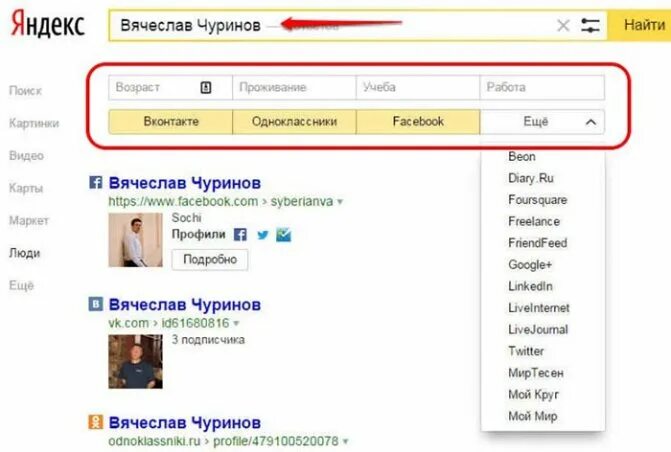Open the calendar icon in Возраст field

(206, 87)
